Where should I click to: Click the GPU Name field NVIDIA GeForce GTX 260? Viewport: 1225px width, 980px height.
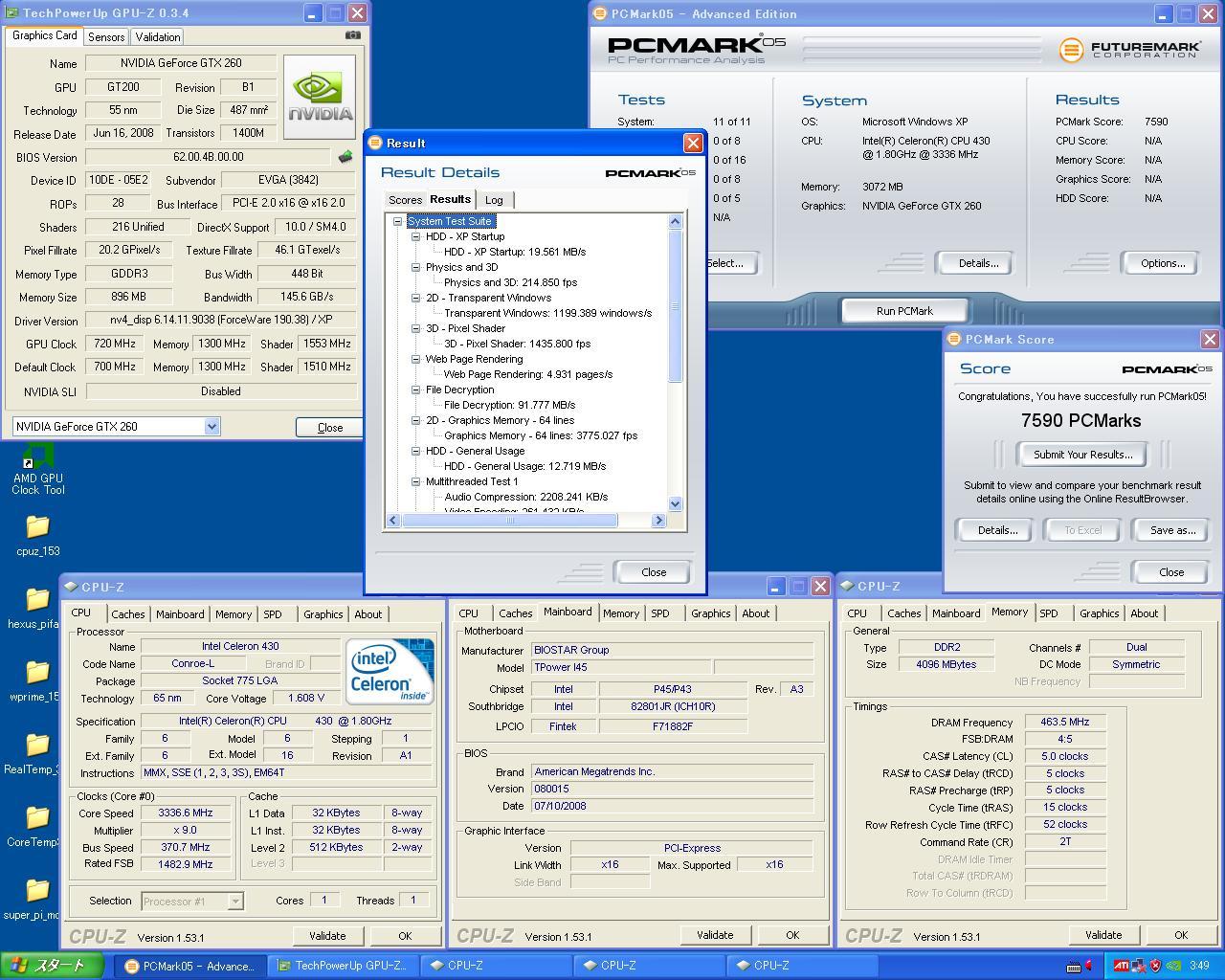point(181,63)
